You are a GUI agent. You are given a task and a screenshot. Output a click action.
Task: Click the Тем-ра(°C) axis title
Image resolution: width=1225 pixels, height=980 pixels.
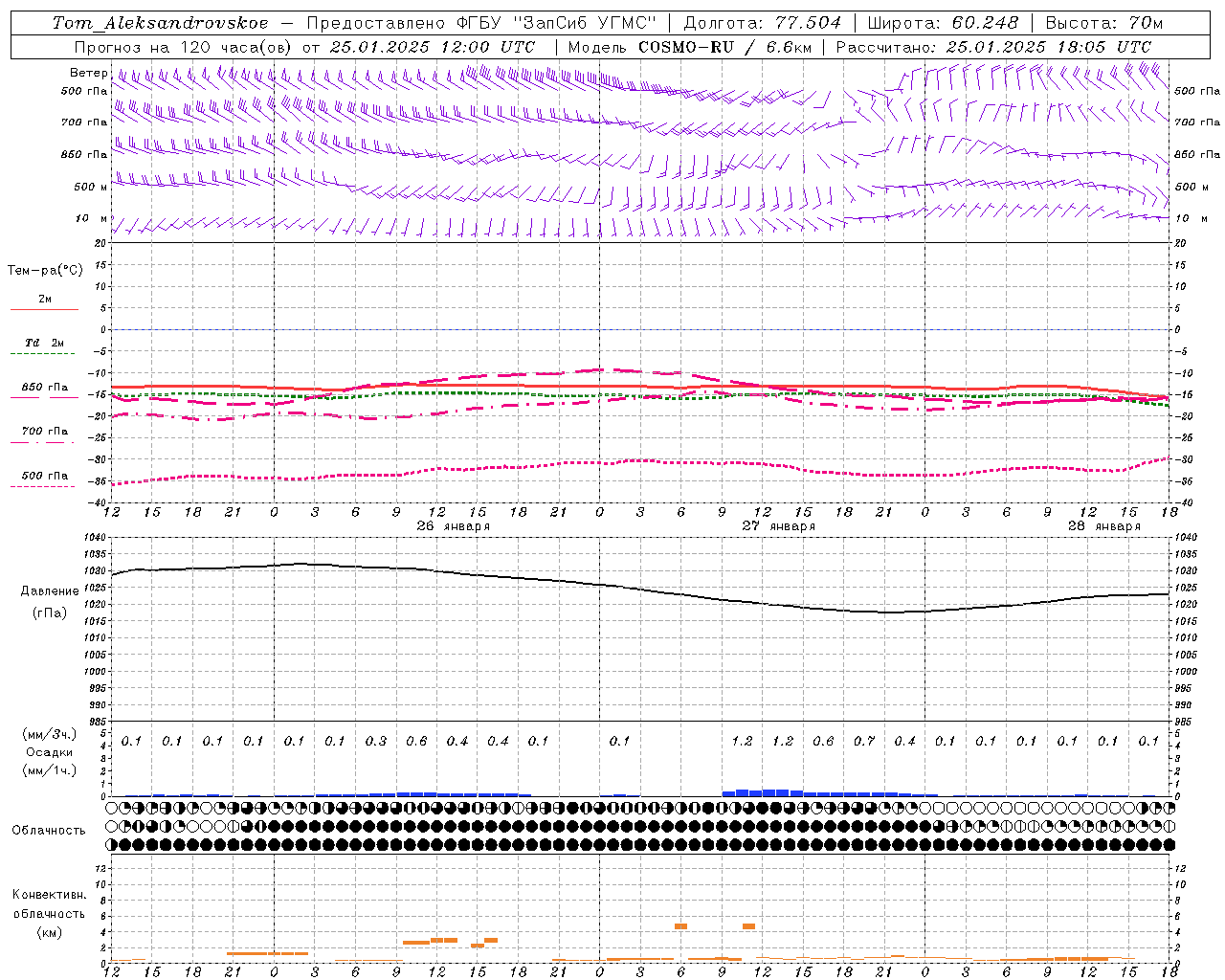pos(45,271)
